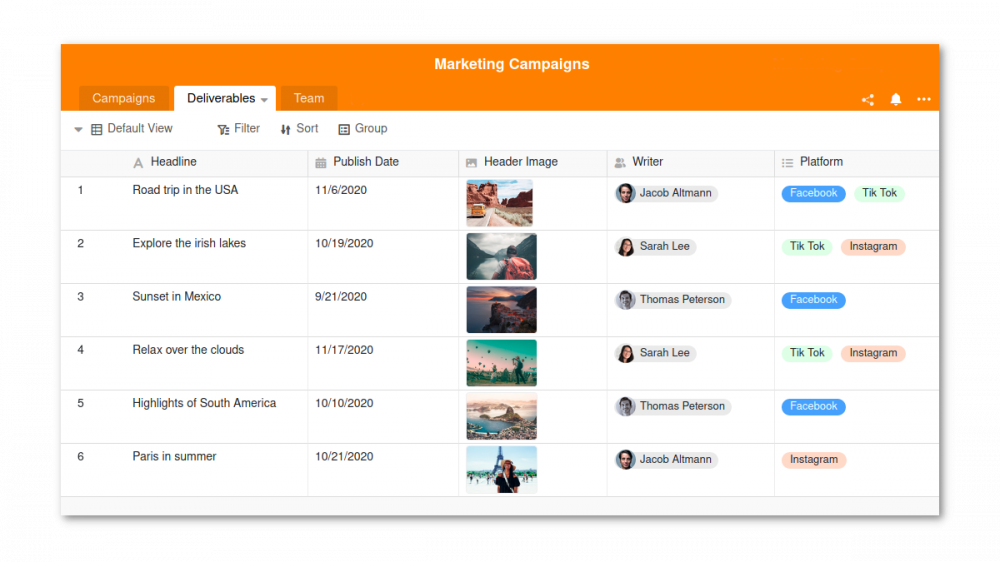Click the Platform list icon in column header
1000x562 pixels.
[788, 163]
